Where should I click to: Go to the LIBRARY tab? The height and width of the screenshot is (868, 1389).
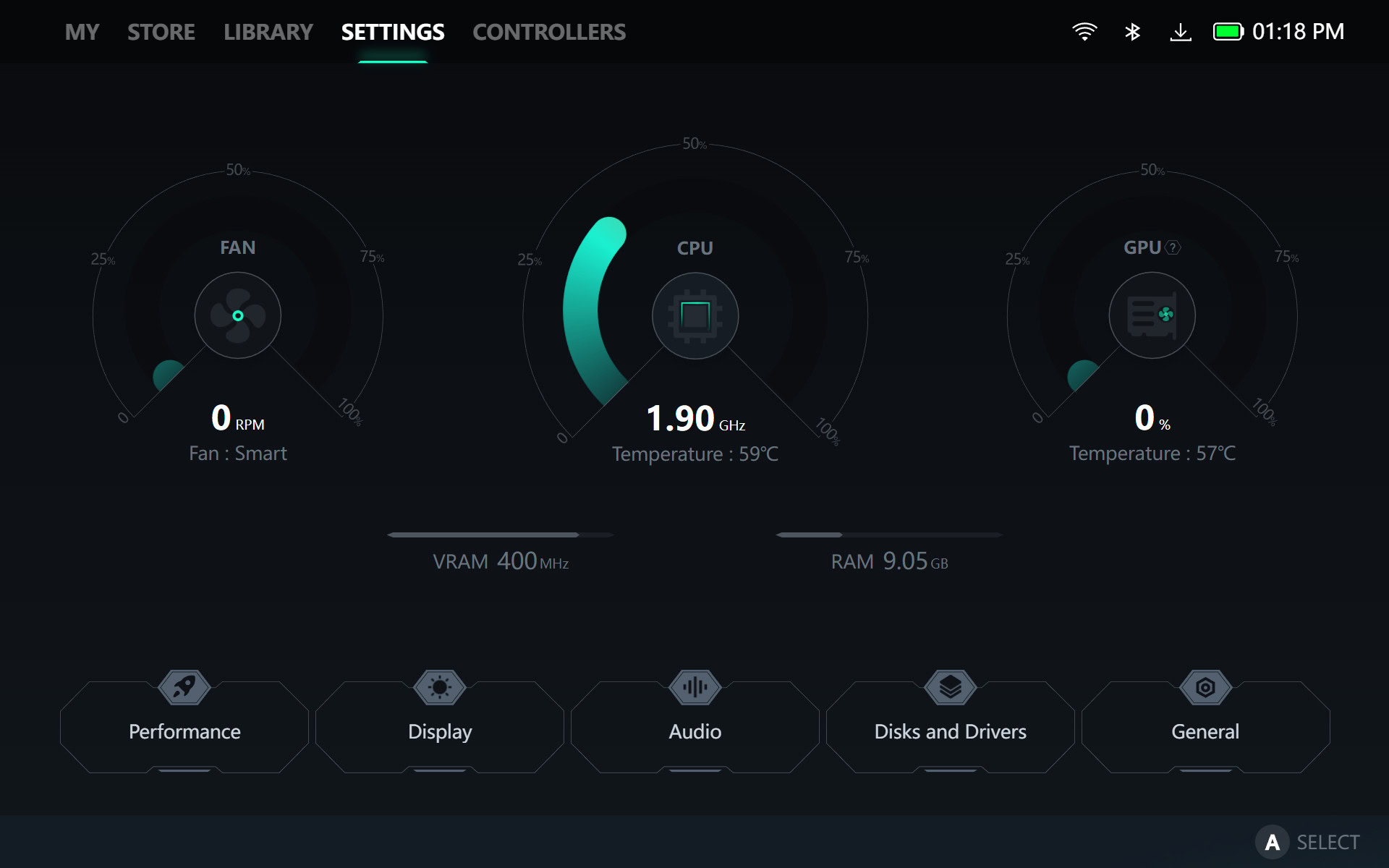pyautogui.click(x=268, y=32)
